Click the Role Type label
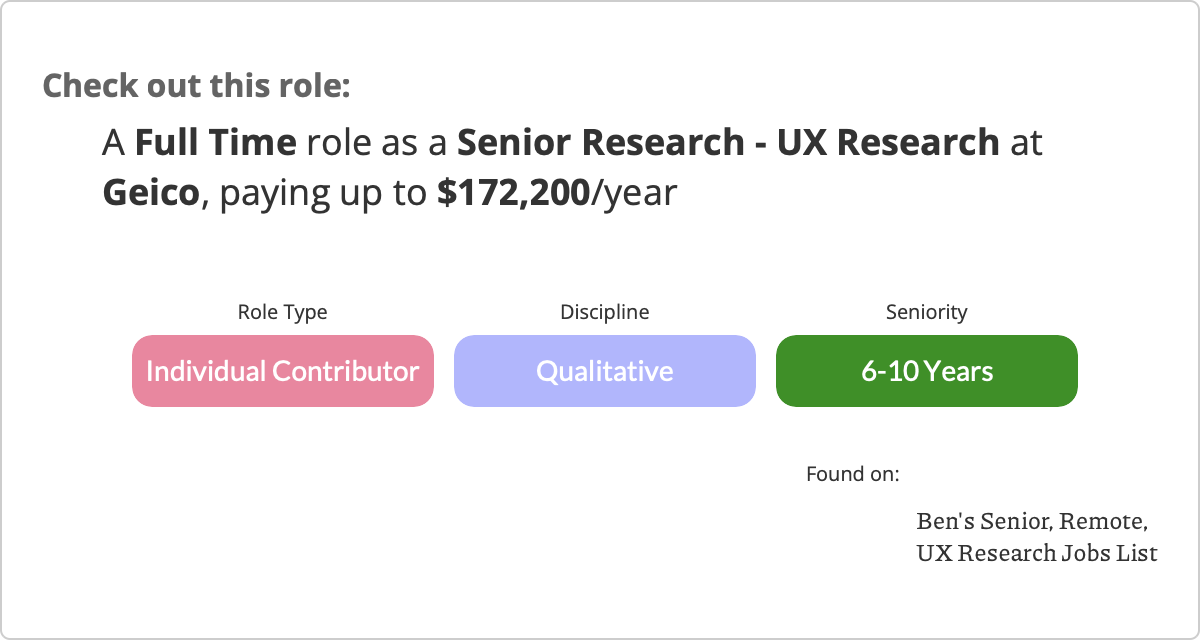Screen dimensions: 1200x640 tap(282, 312)
